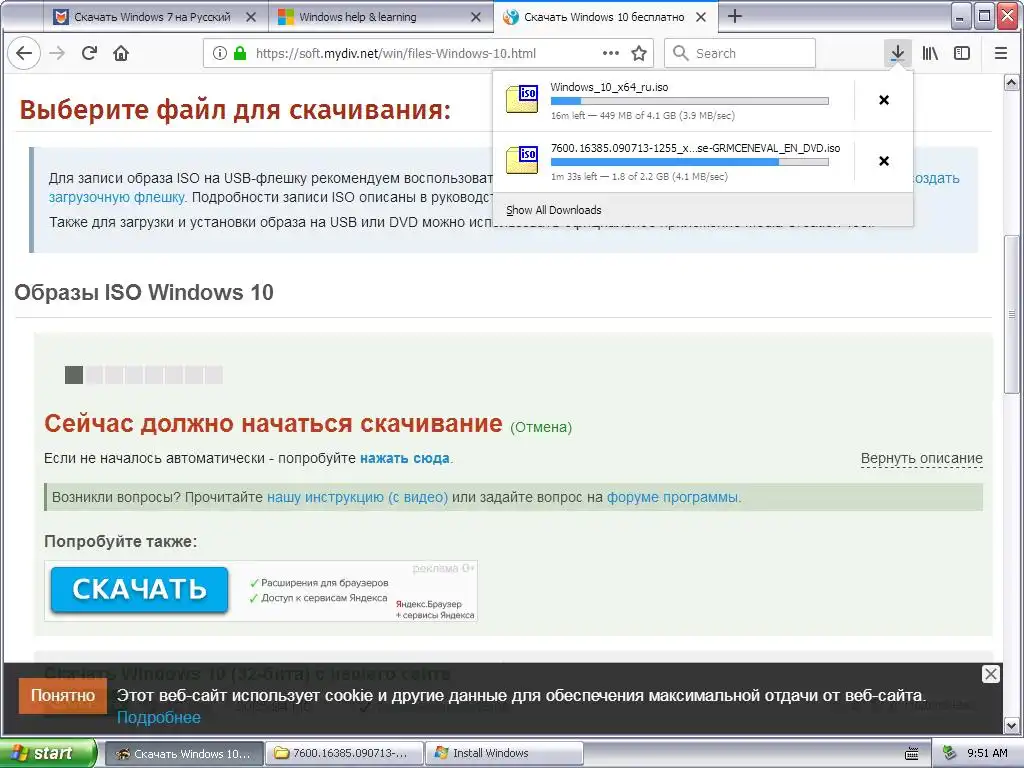Click Show All Downloads
Screen dimensions: 1024x768
(554, 210)
